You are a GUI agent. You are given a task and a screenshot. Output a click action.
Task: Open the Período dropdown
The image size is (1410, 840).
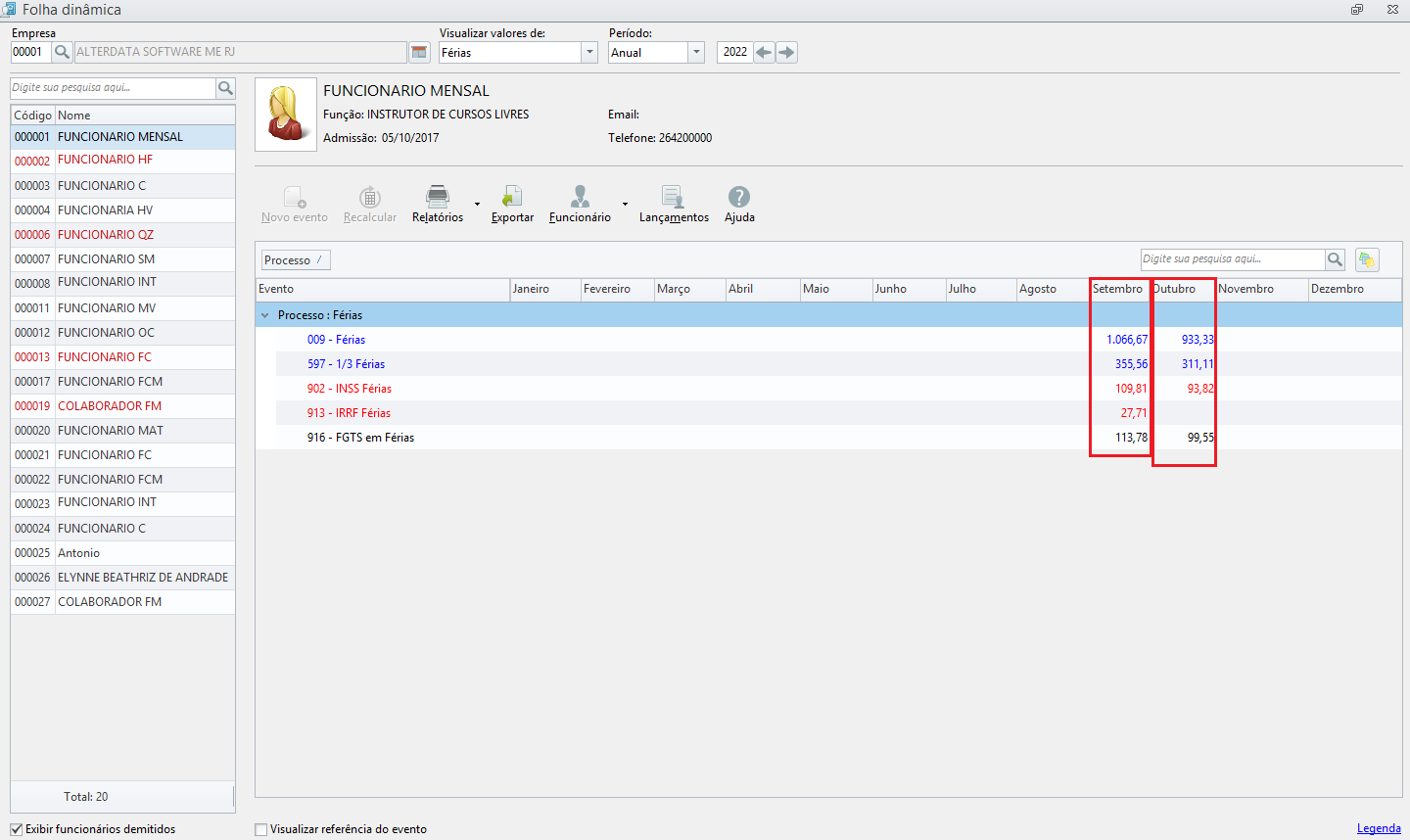[695, 52]
